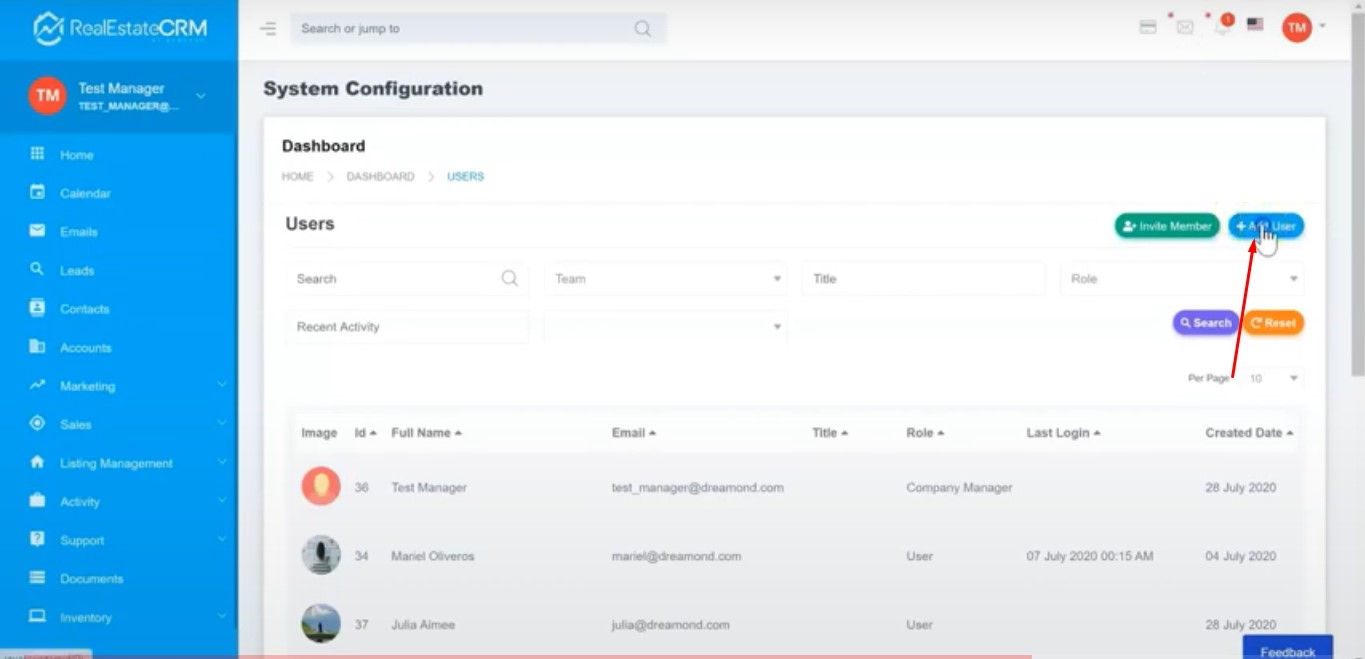
Task: Go to the Documents sidebar item
Action: pyautogui.click(x=91, y=579)
